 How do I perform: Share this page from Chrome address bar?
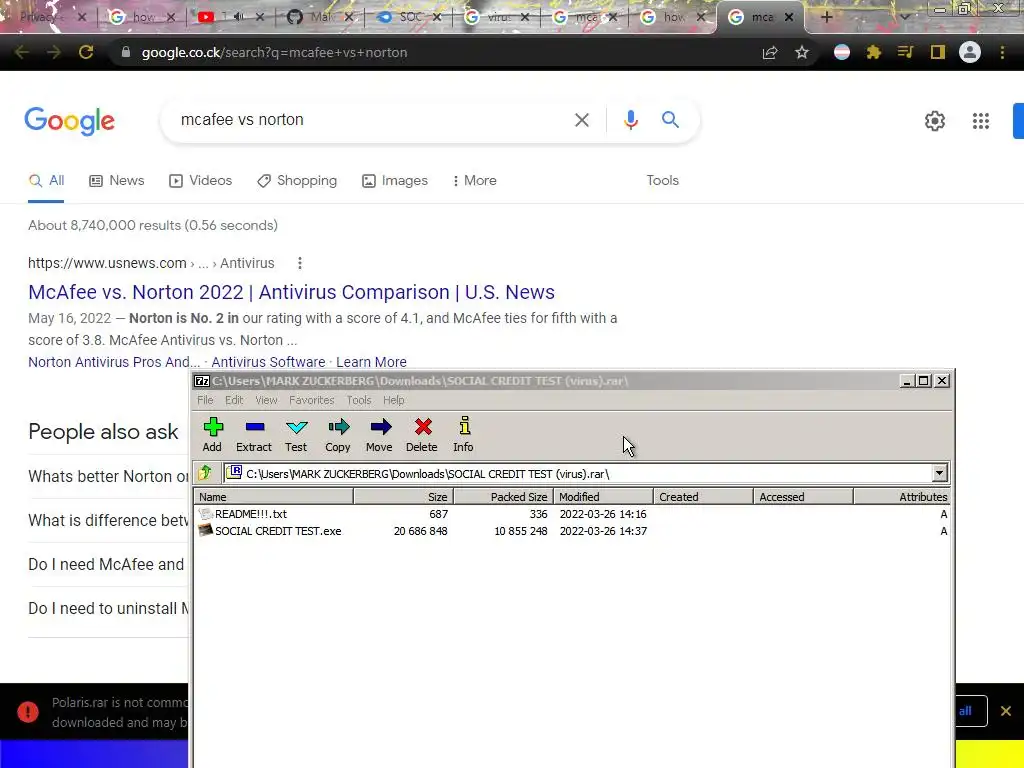pyautogui.click(x=770, y=52)
